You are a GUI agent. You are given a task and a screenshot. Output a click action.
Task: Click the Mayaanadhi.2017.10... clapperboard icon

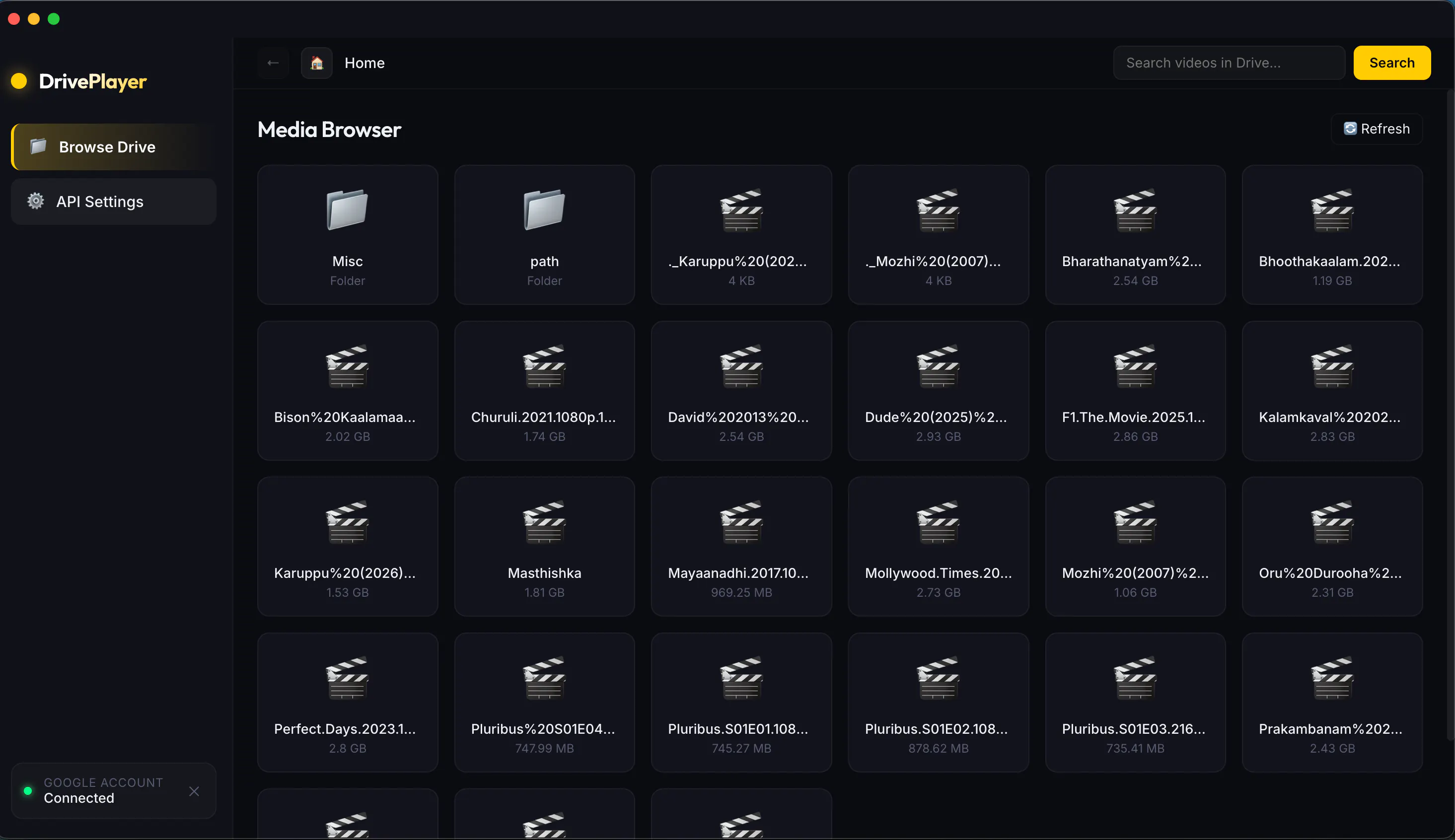[x=741, y=522]
